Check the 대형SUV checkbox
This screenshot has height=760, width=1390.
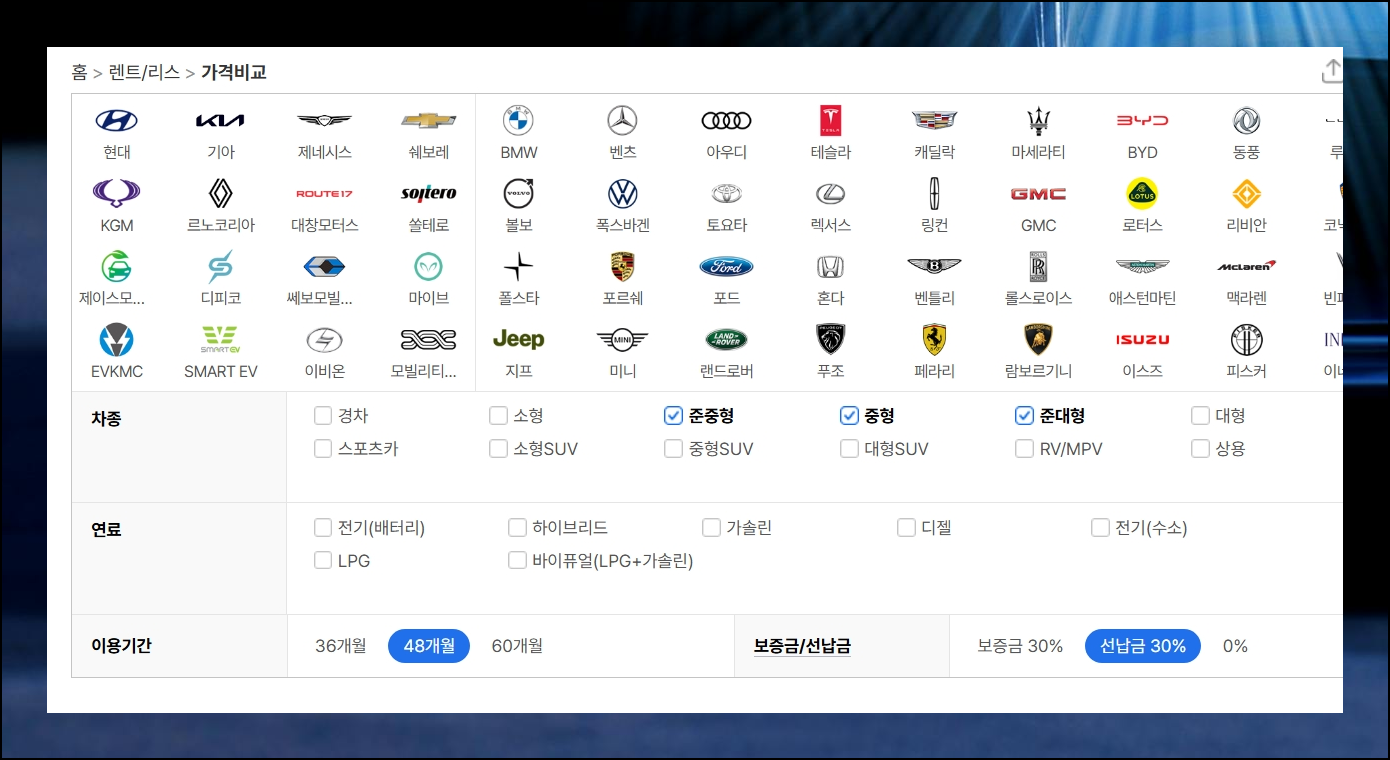[849, 449]
